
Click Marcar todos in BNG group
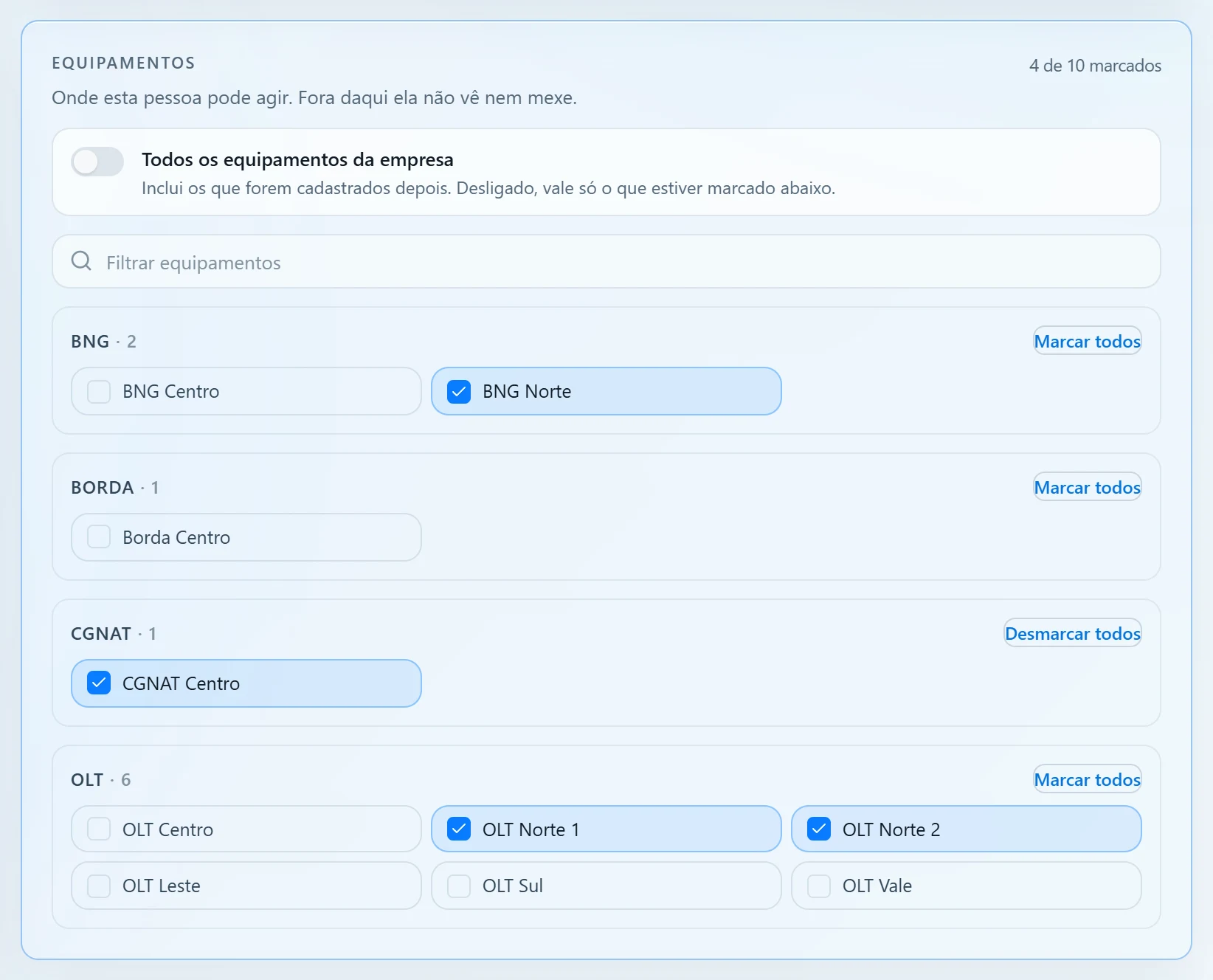(1088, 341)
